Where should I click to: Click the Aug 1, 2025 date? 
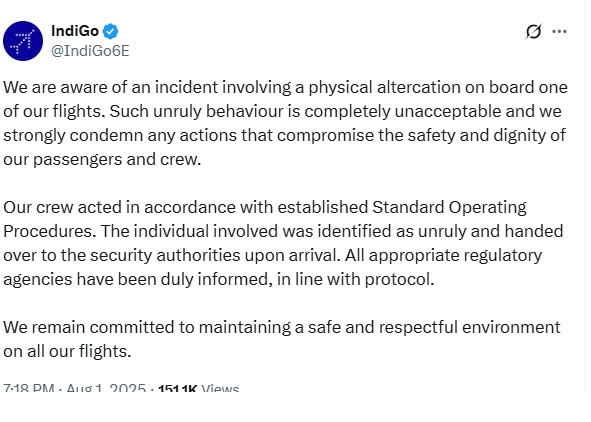(106, 388)
